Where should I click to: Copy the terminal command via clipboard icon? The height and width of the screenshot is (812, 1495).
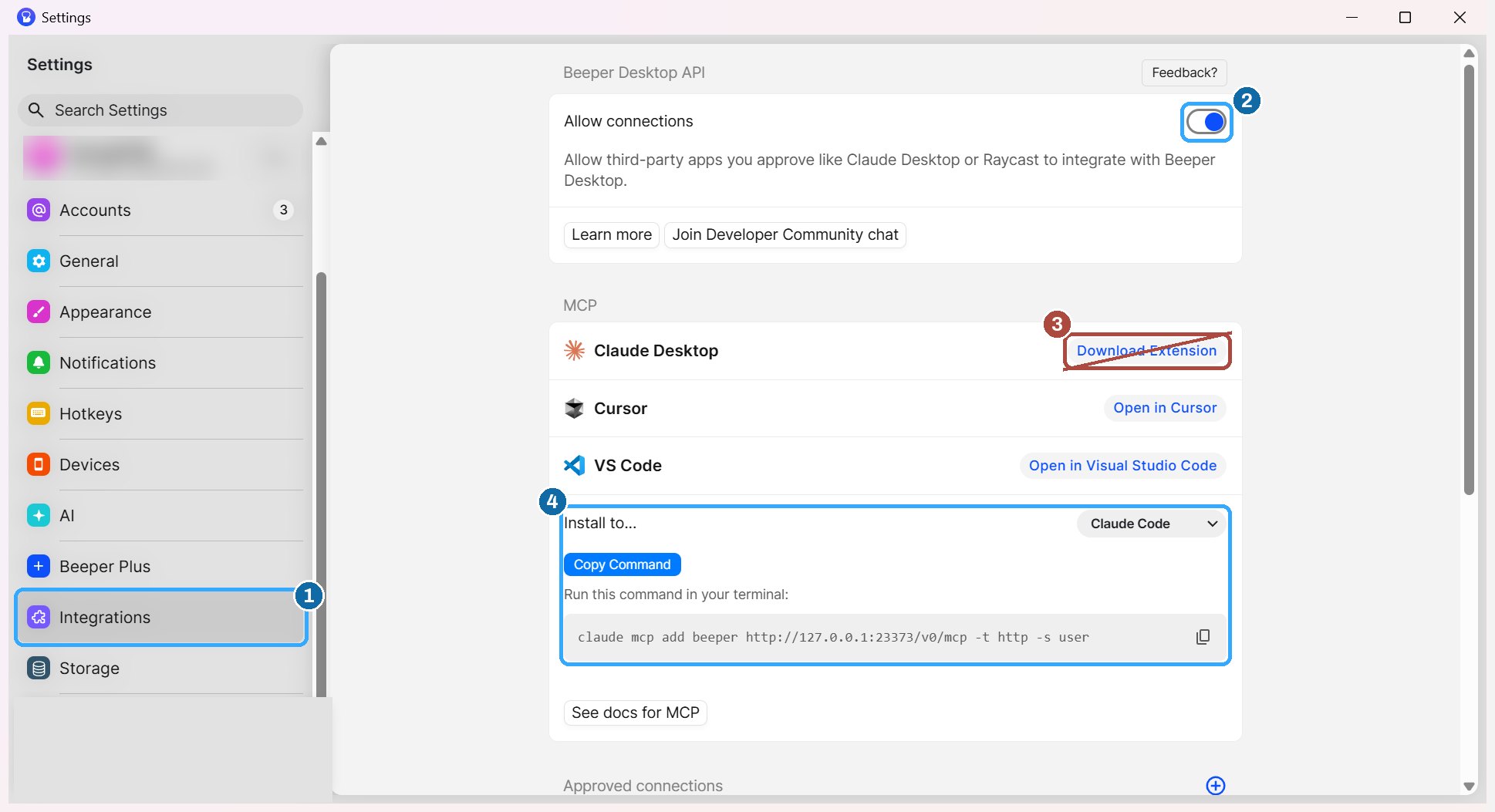click(x=1203, y=637)
